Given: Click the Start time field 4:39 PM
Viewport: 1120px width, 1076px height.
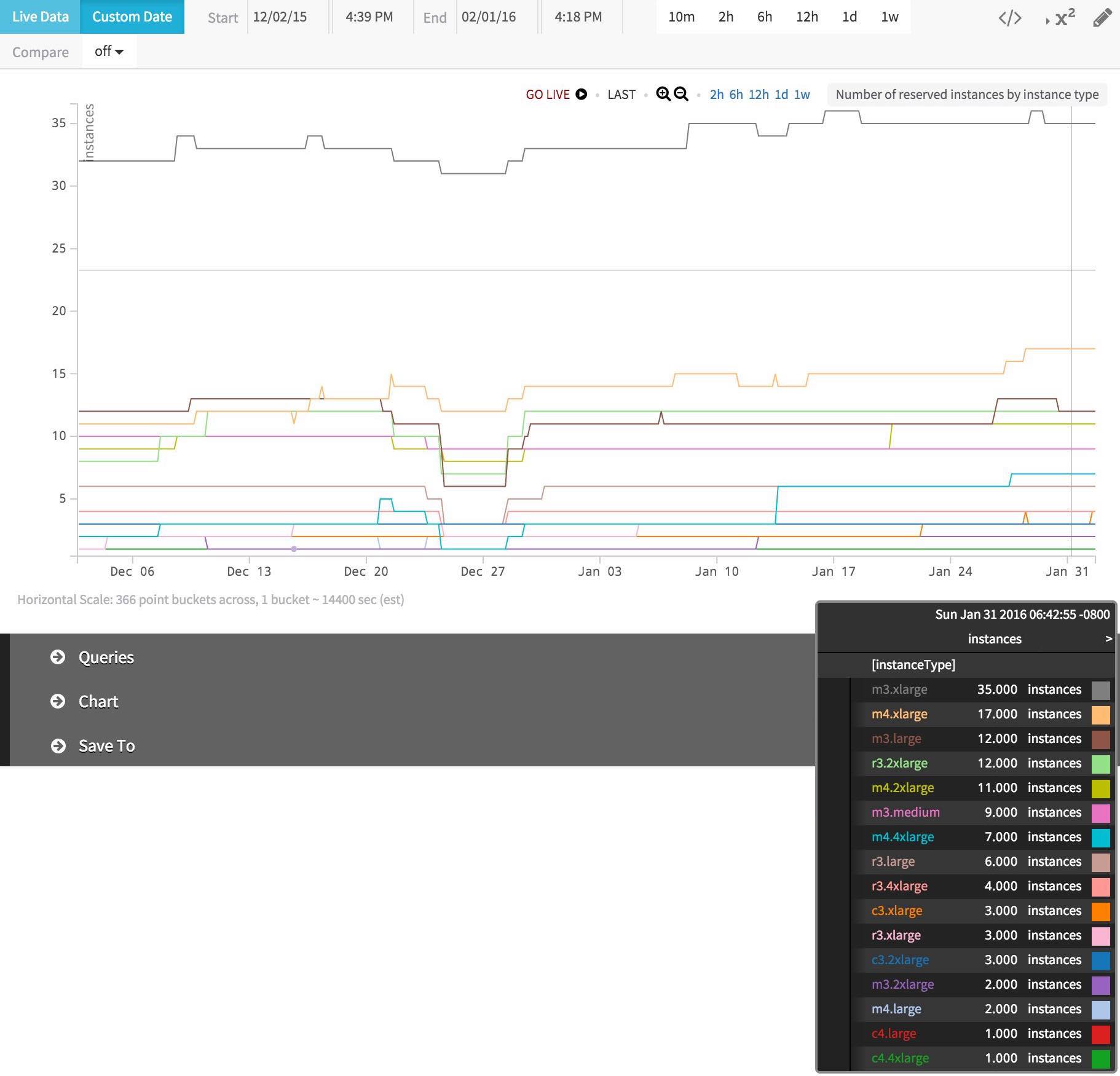Looking at the screenshot, I should pos(372,17).
